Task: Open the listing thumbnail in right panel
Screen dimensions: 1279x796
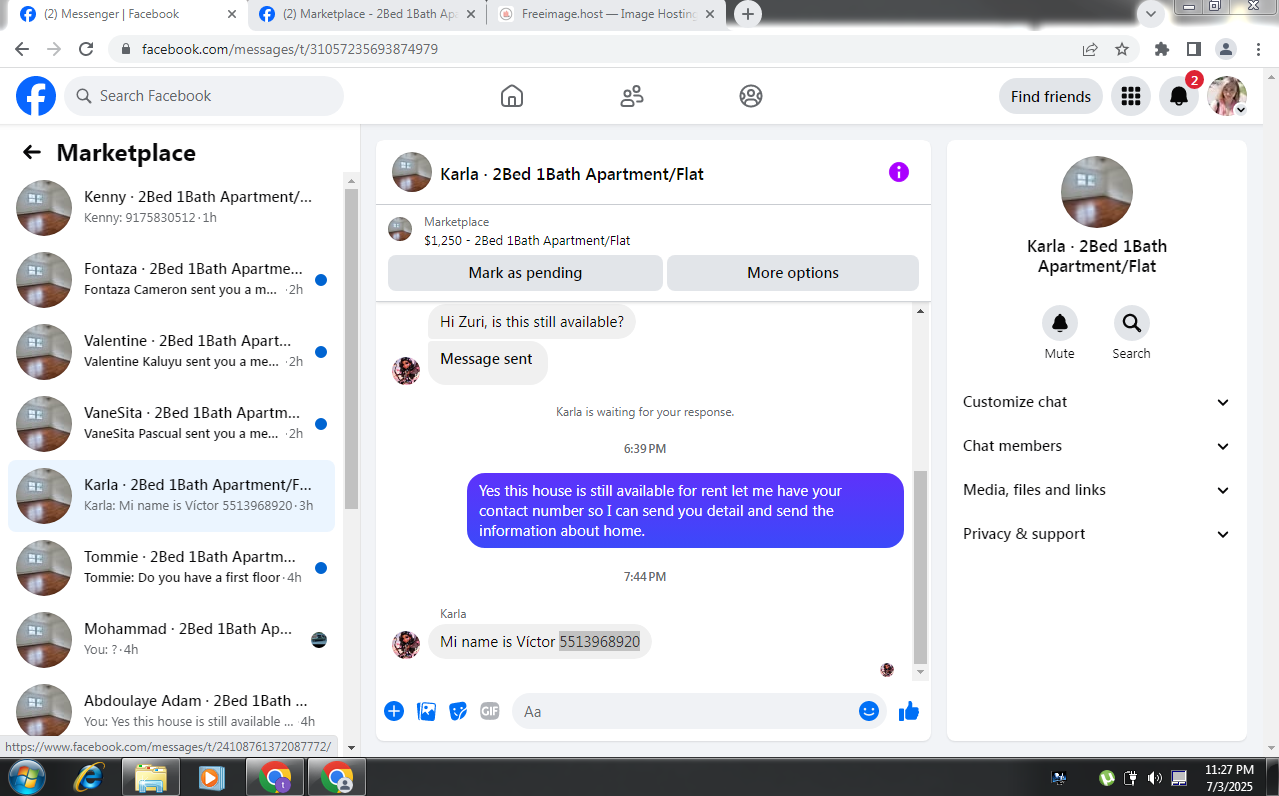Action: (1097, 192)
